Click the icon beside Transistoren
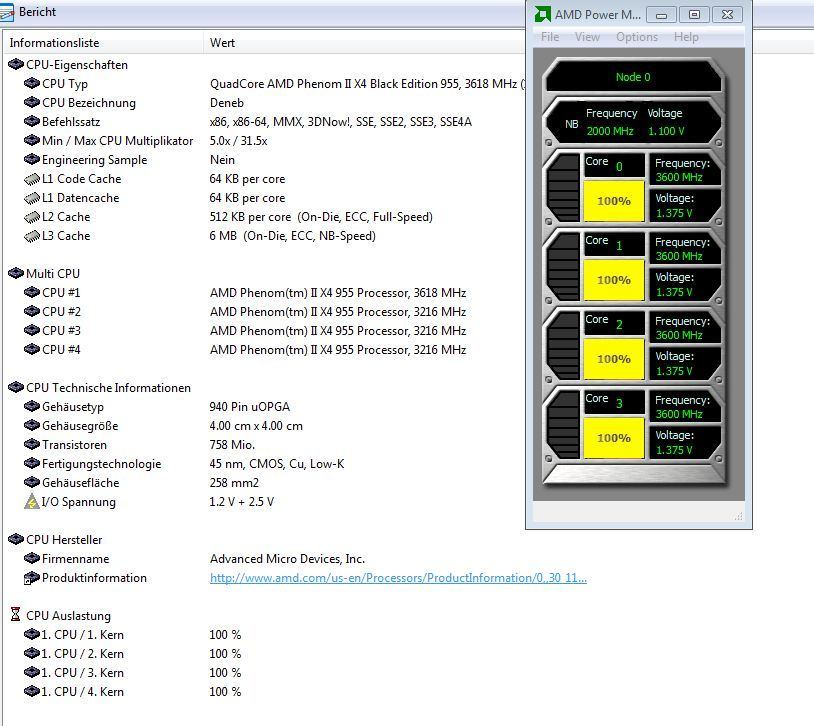Image resolution: width=814 pixels, height=726 pixels. point(32,445)
